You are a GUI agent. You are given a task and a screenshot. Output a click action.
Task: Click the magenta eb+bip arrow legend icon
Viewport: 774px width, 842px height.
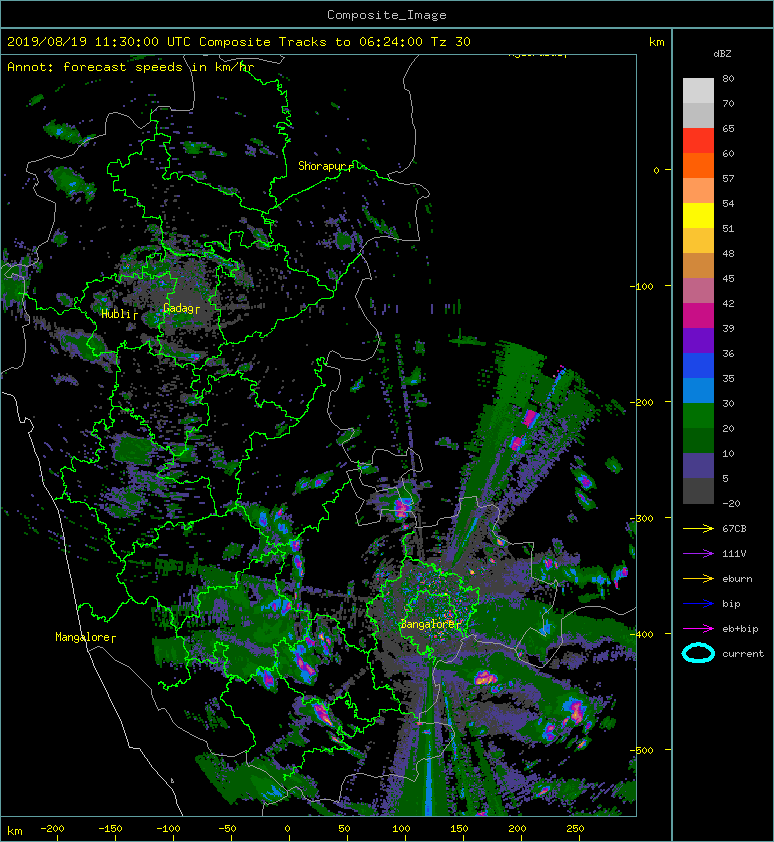(698, 629)
